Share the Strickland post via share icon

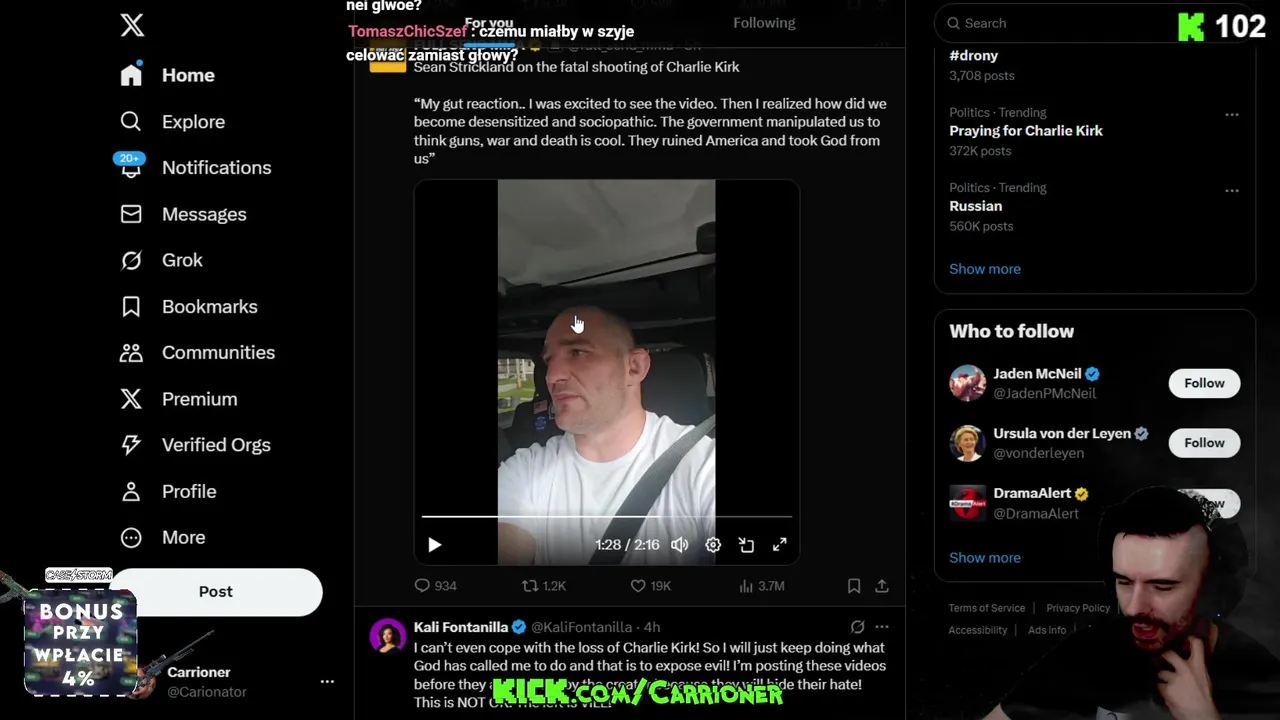coord(882,586)
